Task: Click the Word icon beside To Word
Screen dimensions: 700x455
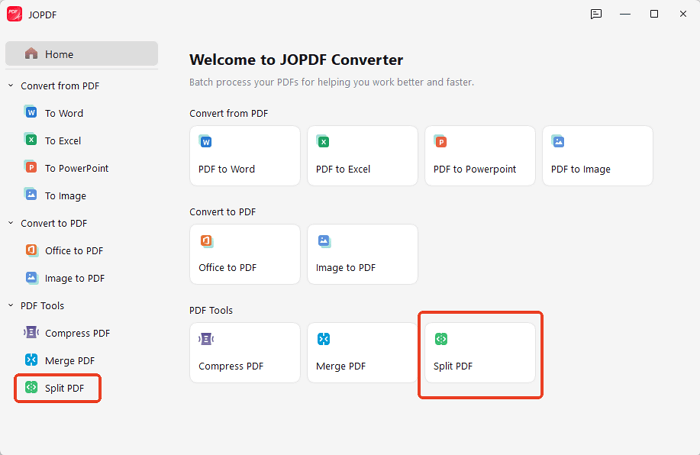Action: [x=31, y=112]
